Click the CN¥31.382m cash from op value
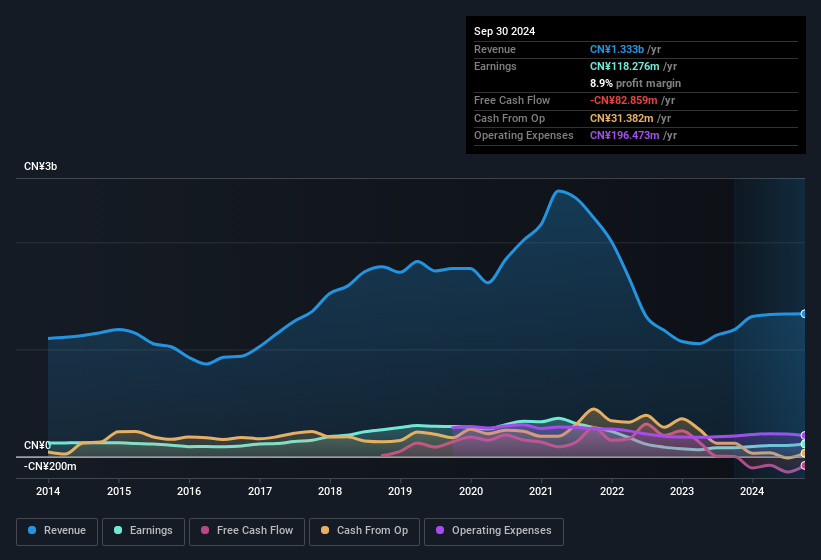Screen dimensions: 821x560 click(622, 118)
